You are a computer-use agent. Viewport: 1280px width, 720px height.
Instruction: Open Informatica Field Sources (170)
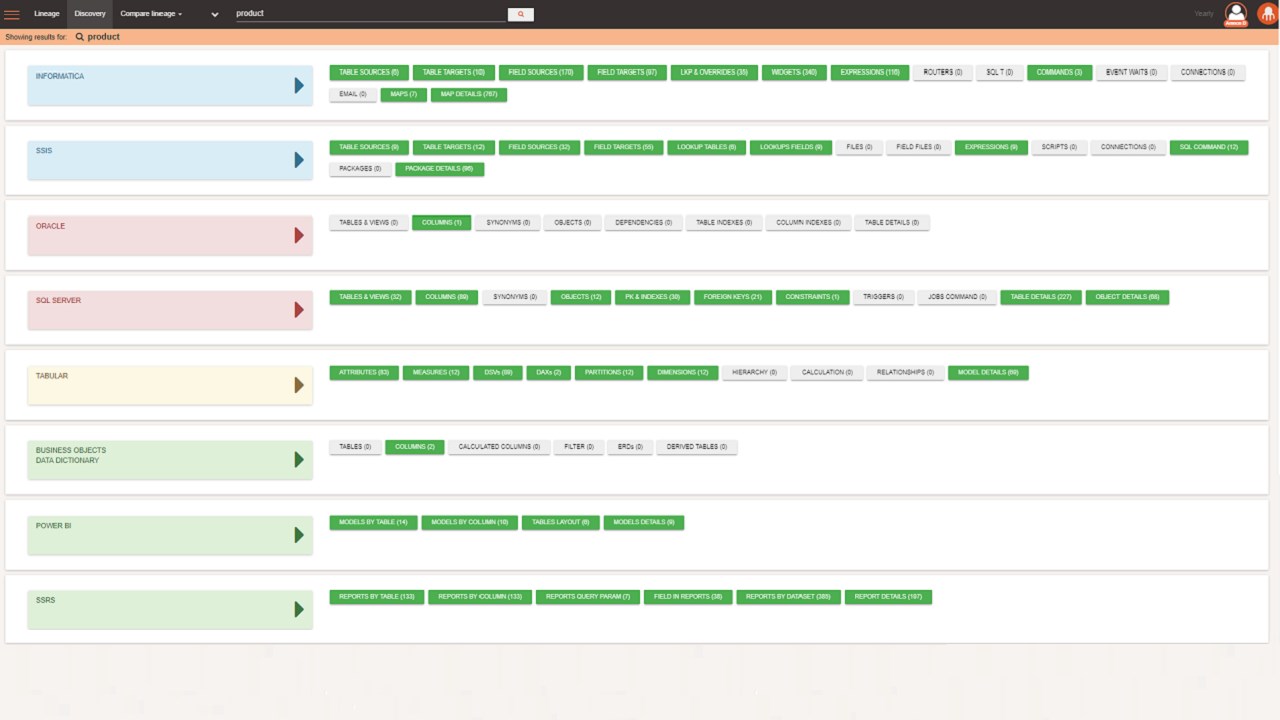[x=541, y=73]
